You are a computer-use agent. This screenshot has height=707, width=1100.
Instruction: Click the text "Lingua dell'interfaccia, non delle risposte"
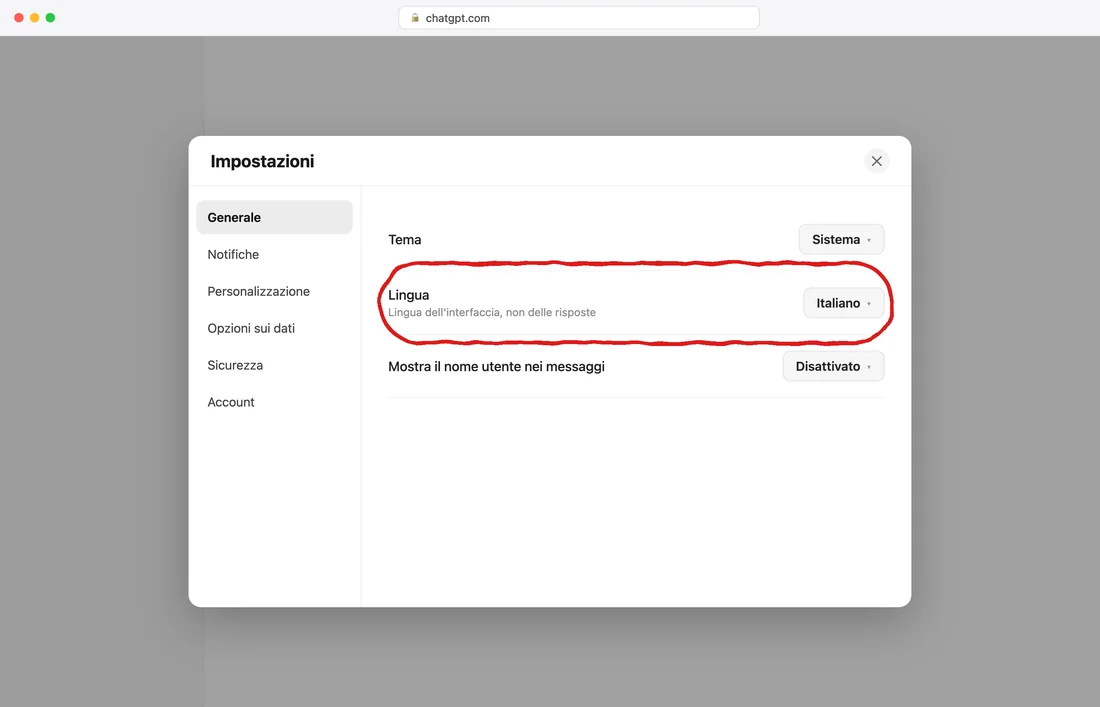pyautogui.click(x=492, y=312)
